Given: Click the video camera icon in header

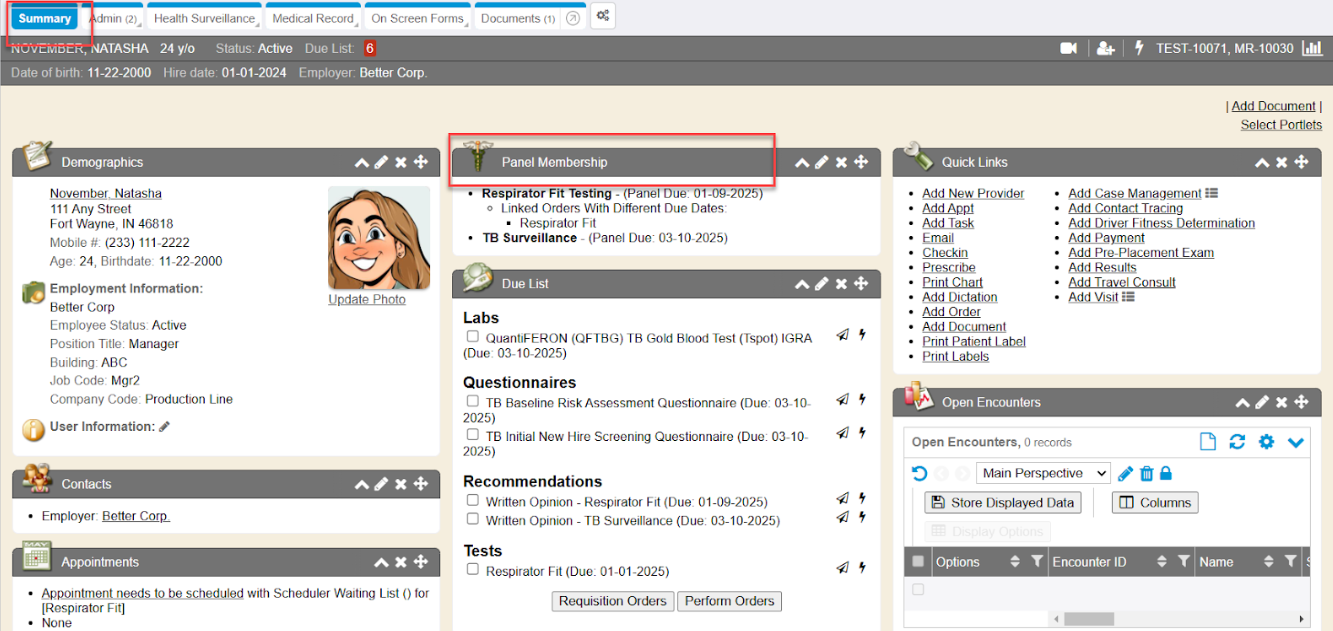Looking at the screenshot, I should click(x=1069, y=48).
